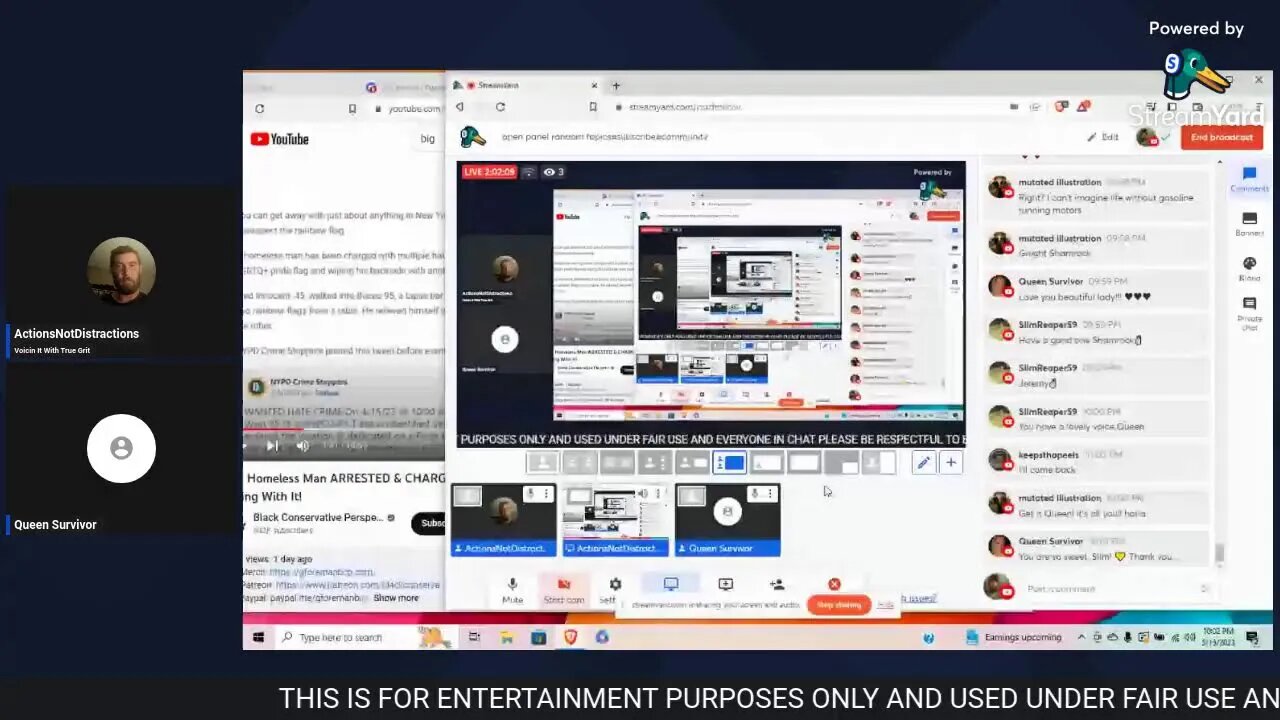Toggle the Start cam button
Viewport: 1280px width, 720px height.
[x=563, y=590]
